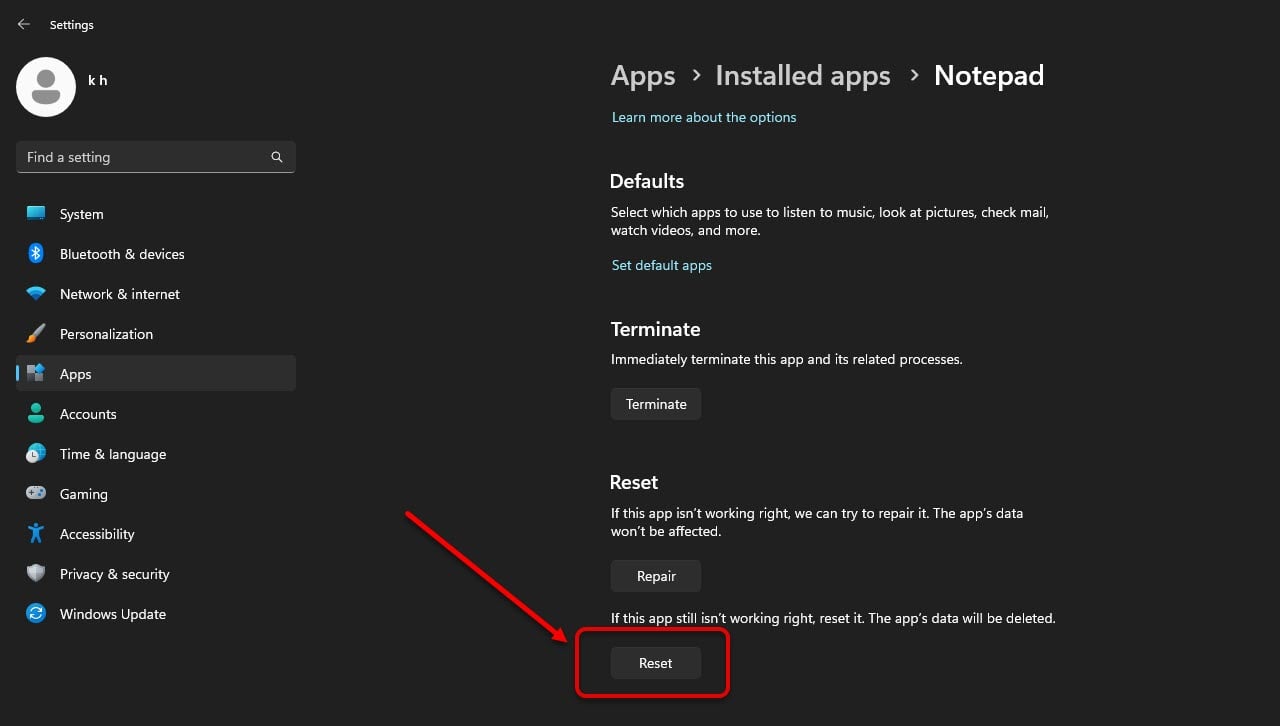Click the Gaming controller icon

[x=36, y=493]
